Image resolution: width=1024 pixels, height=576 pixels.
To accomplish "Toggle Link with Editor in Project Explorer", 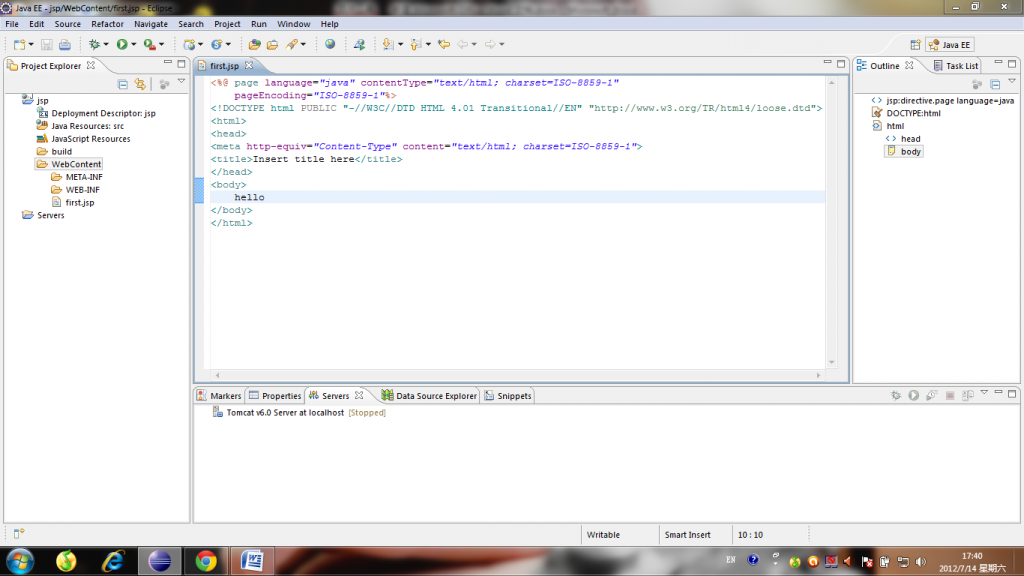I will click(141, 84).
